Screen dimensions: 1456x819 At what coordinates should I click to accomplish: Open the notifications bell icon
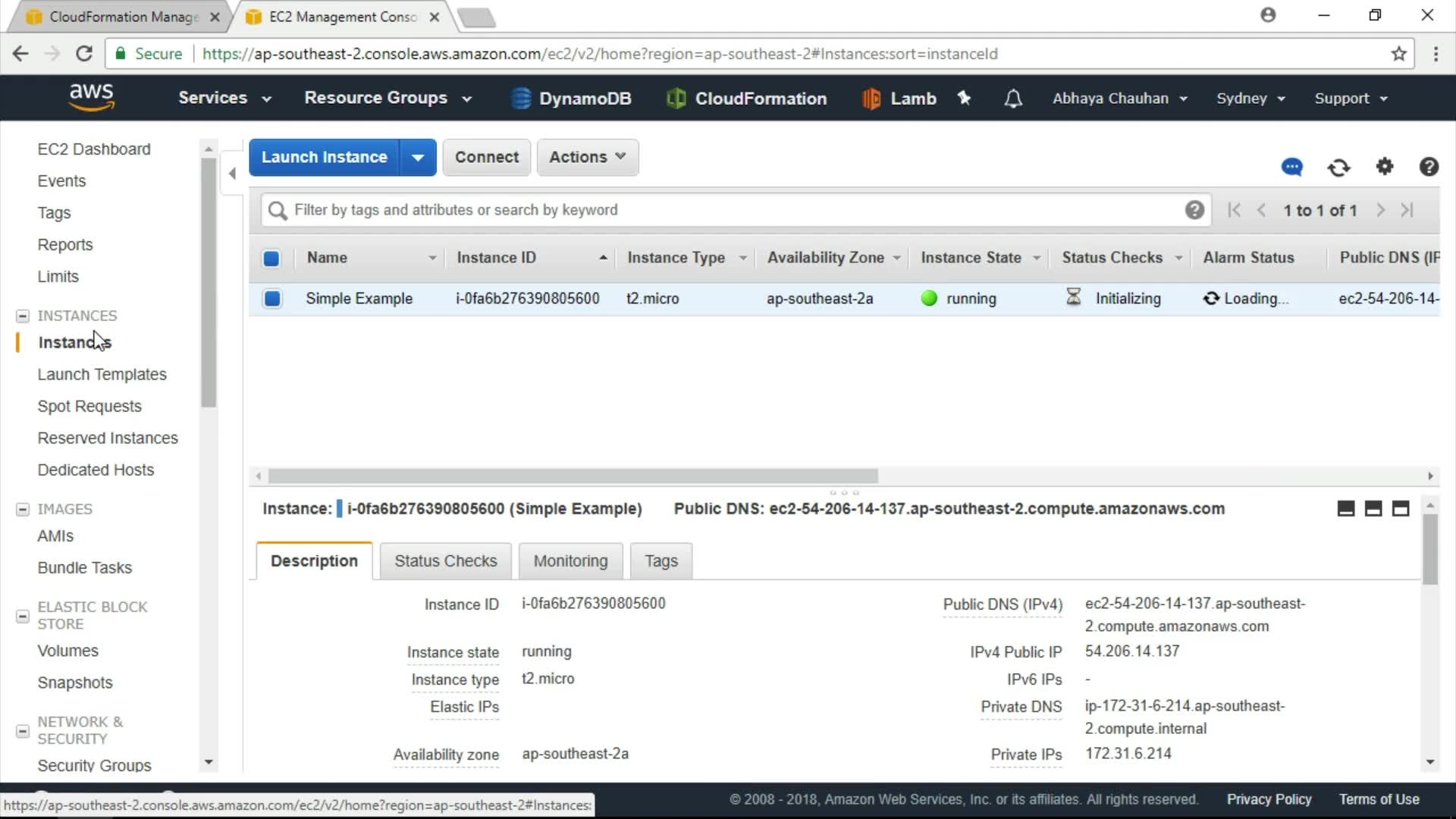click(1013, 99)
